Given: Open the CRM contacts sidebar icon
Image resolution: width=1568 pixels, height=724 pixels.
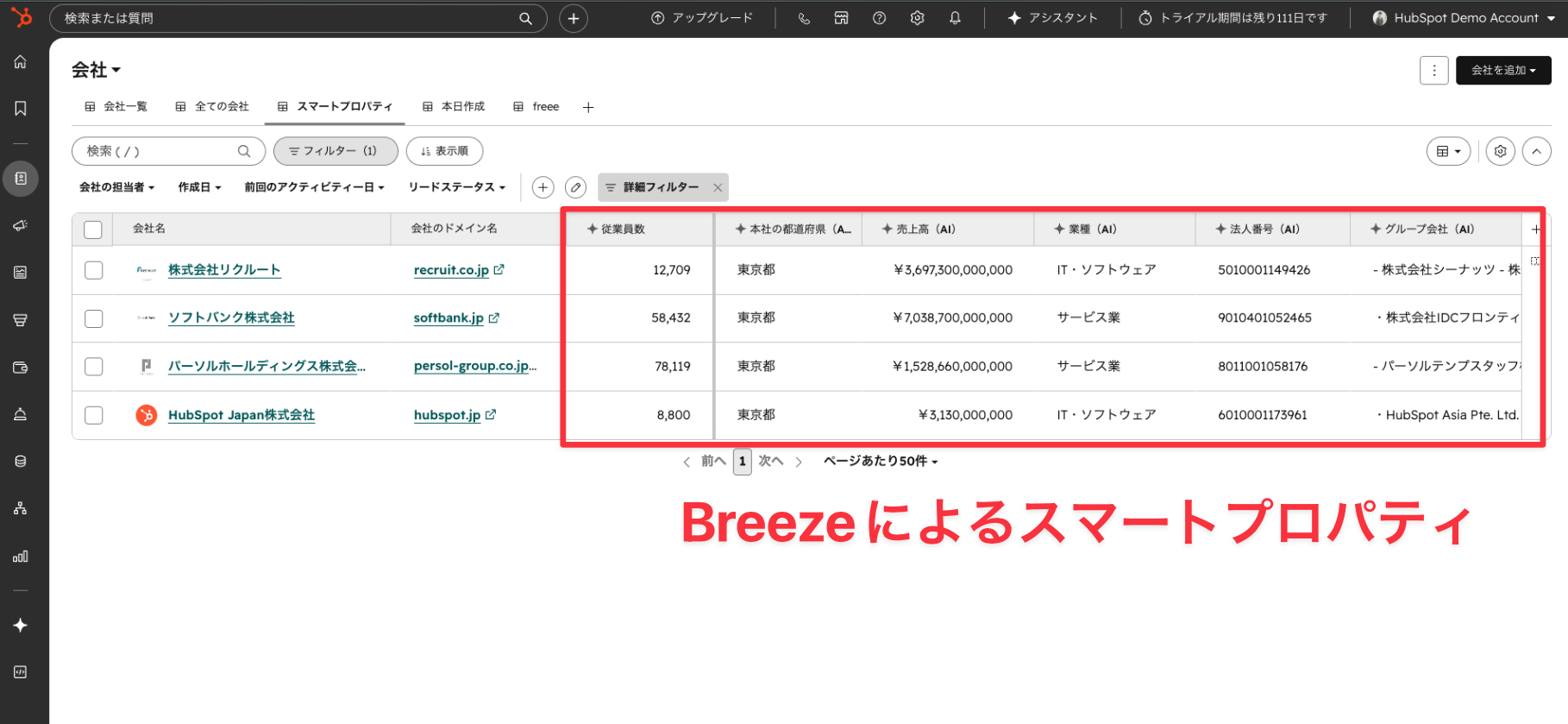Looking at the screenshot, I should [x=21, y=179].
